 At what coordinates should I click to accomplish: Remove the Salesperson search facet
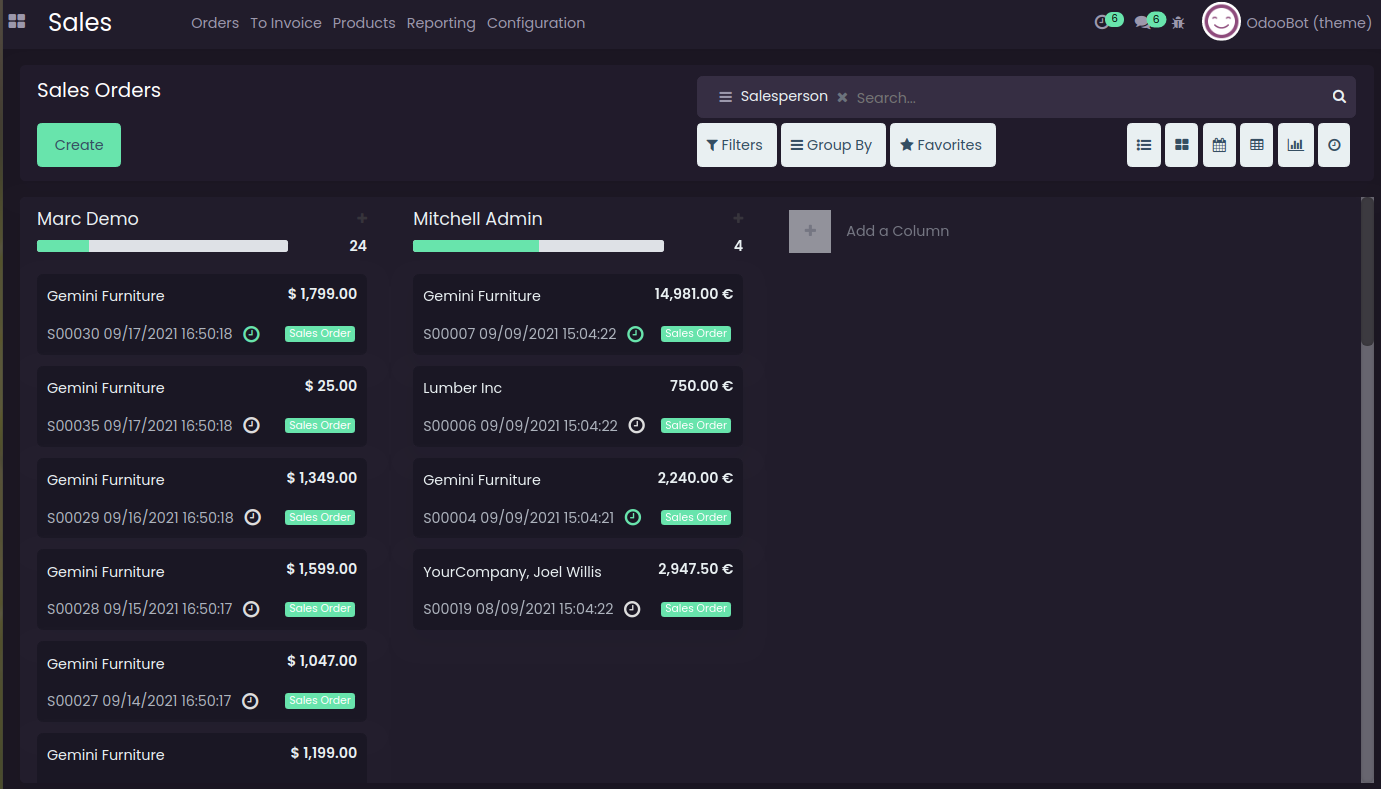[x=842, y=97]
